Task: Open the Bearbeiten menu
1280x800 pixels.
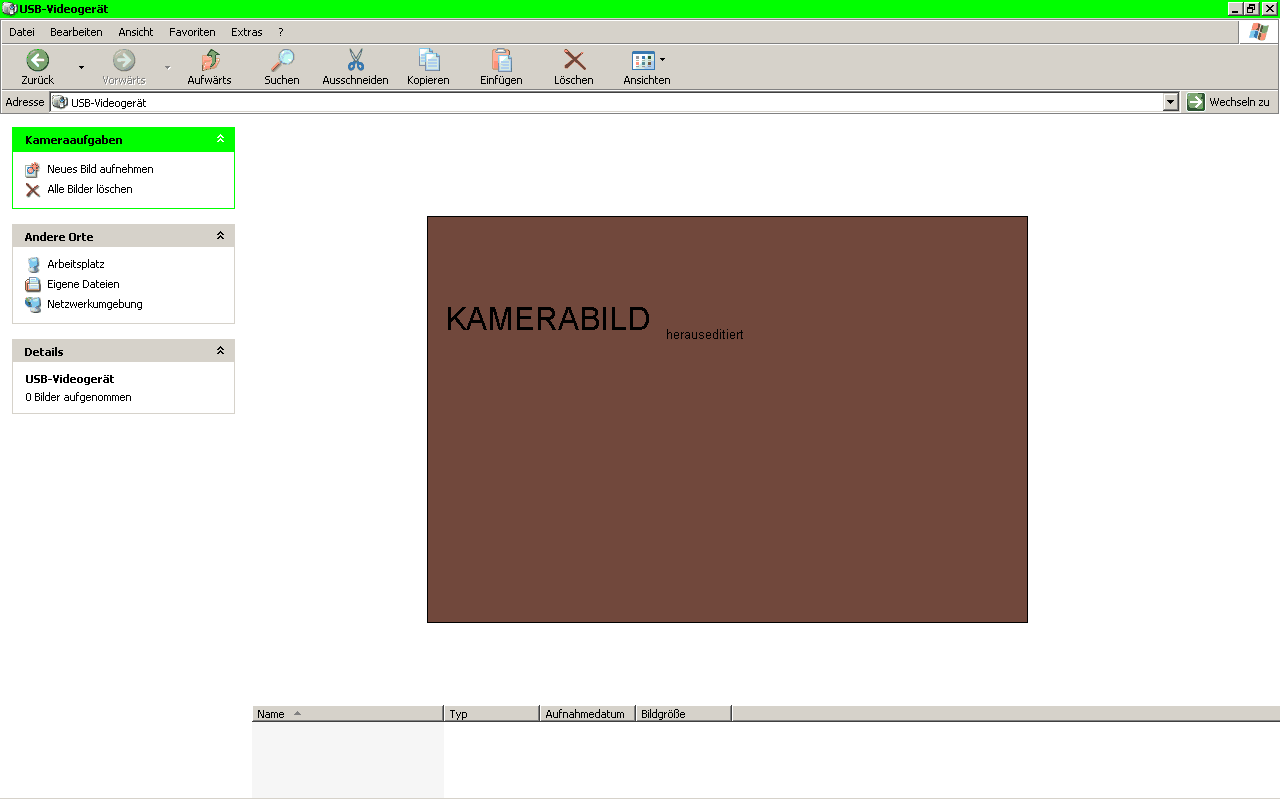Action: tap(76, 32)
